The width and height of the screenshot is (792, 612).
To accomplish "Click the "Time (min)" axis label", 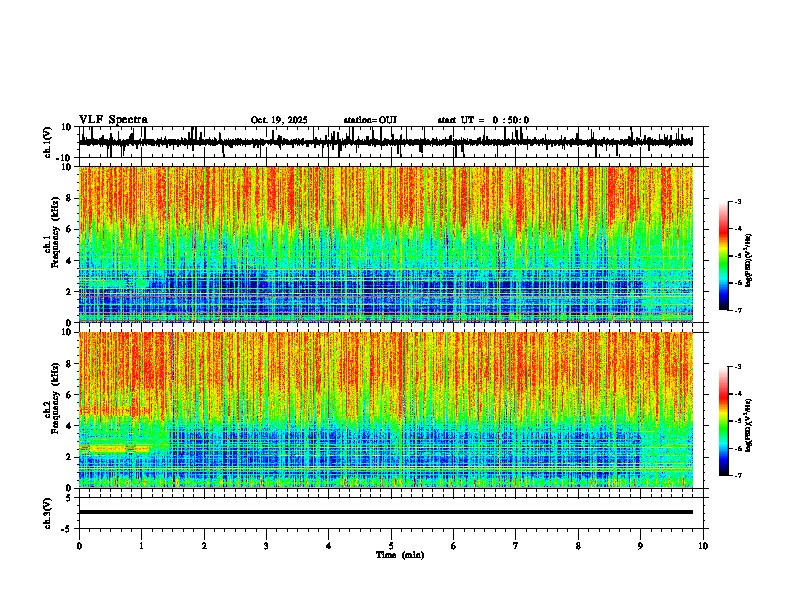I will 400,555.
